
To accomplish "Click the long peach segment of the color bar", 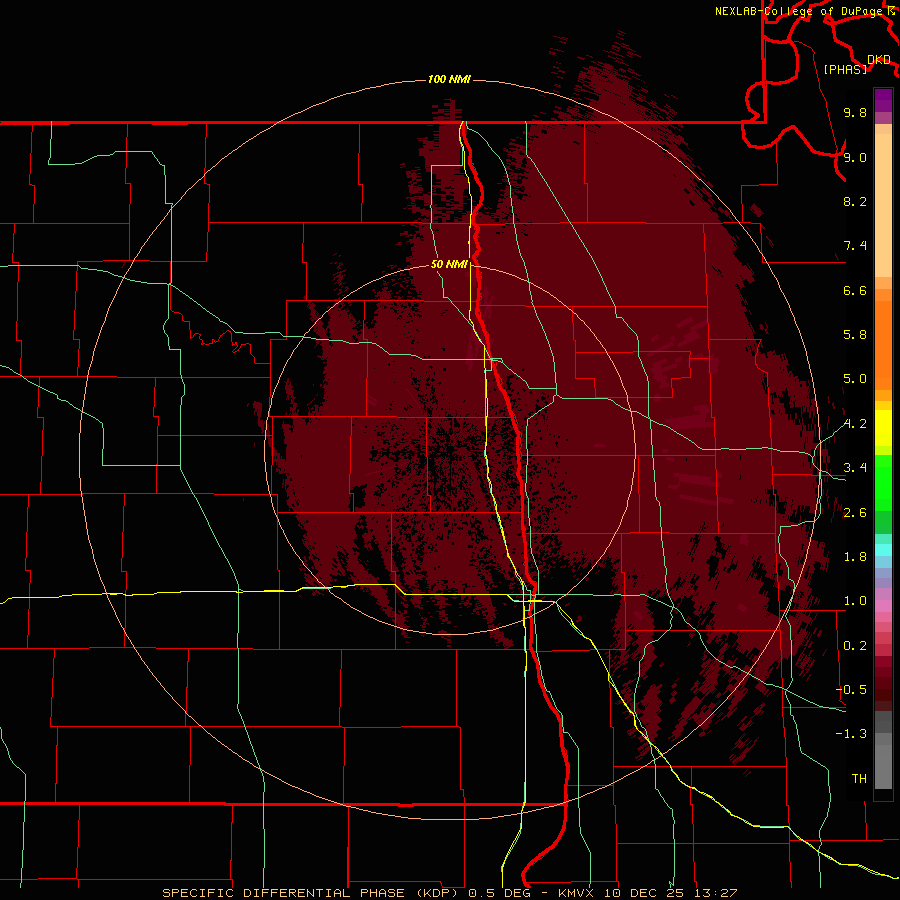I will 883,205.
